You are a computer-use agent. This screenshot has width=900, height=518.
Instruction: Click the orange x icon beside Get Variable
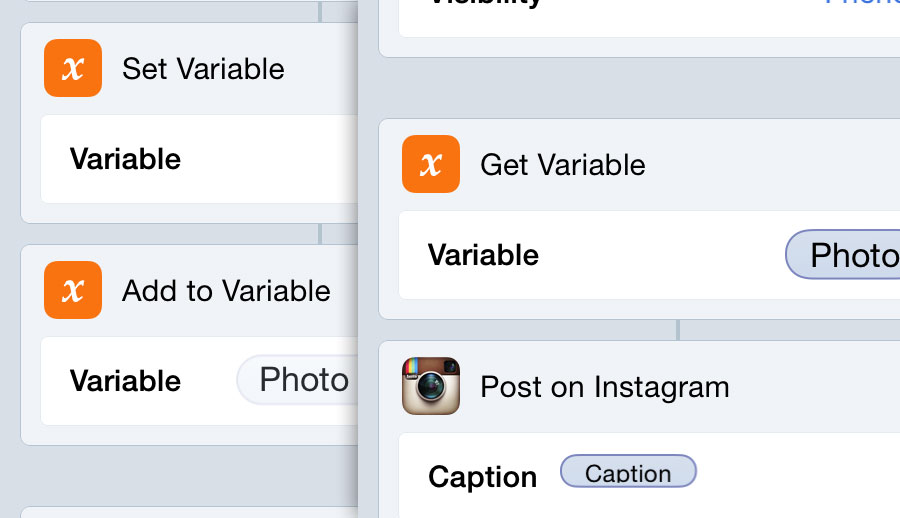(x=431, y=164)
